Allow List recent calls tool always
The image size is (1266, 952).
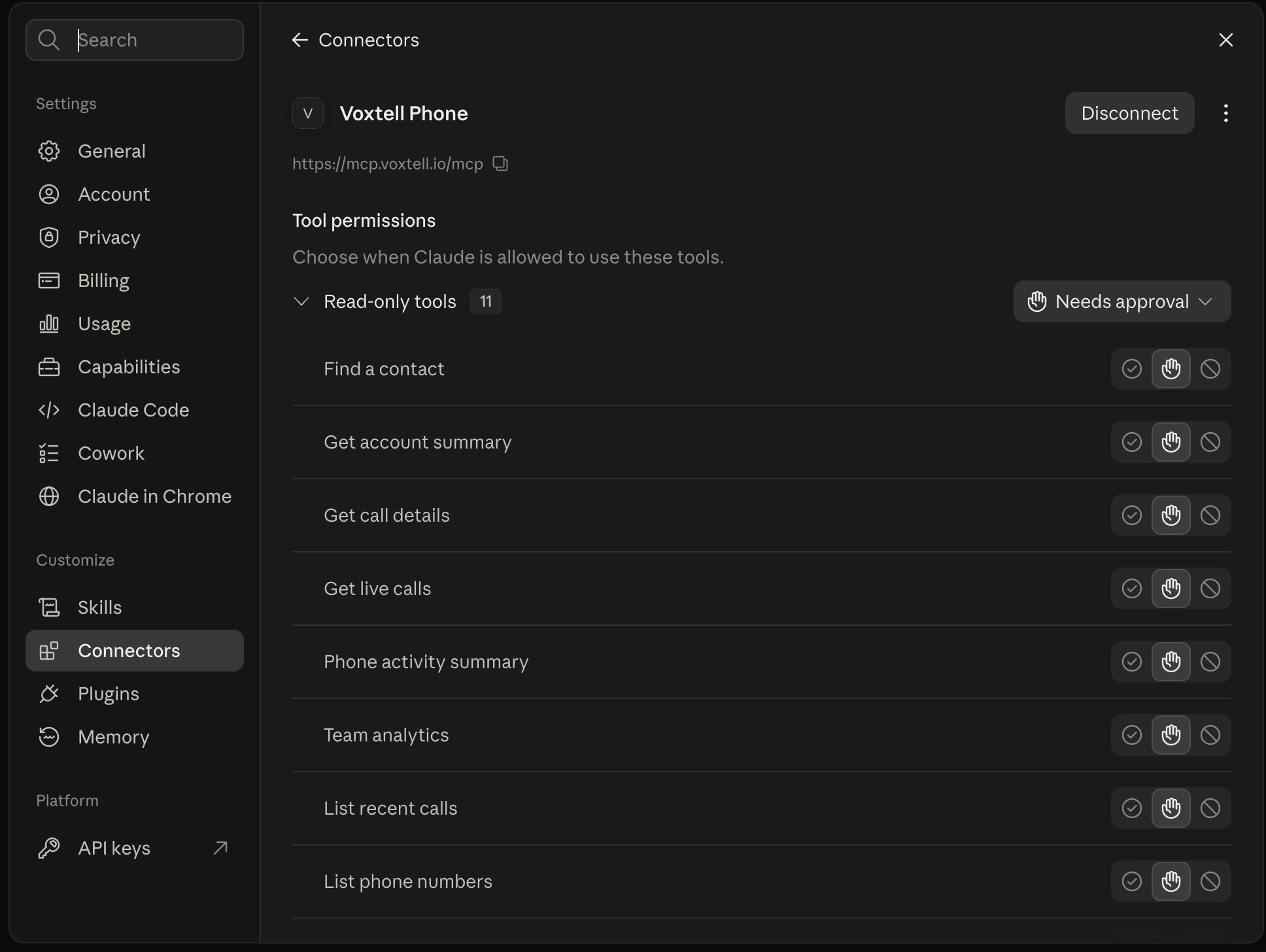pos(1131,808)
